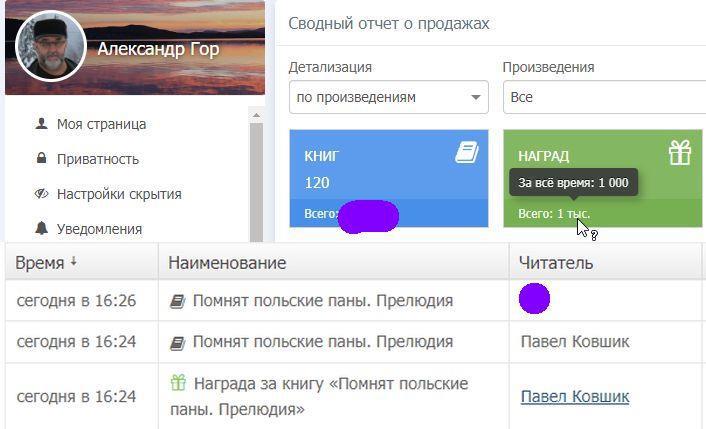Click the Сводный отчет о продажах heading

(x=389, y=23)
